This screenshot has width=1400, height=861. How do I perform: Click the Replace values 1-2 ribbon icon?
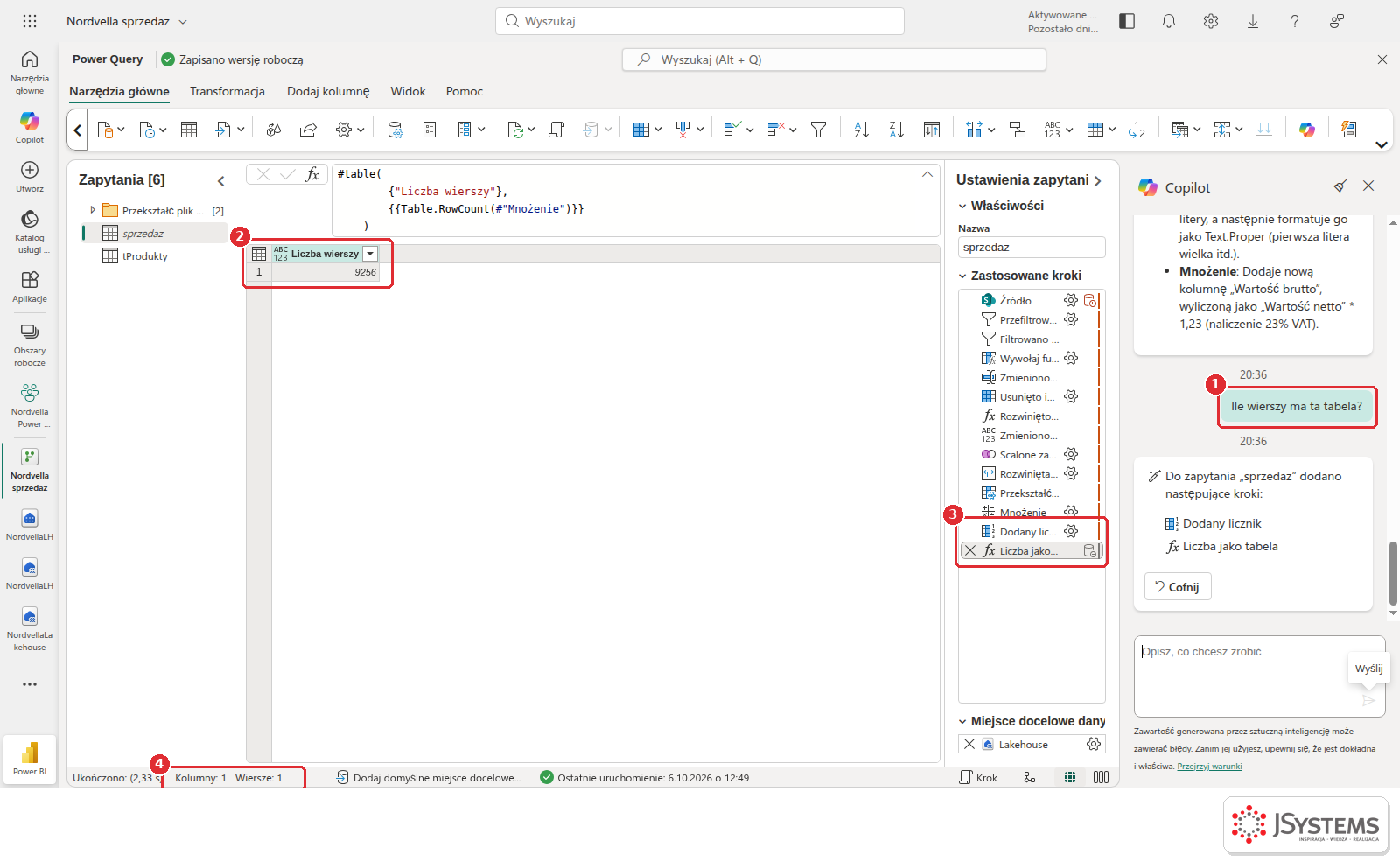pos(1137,129)
